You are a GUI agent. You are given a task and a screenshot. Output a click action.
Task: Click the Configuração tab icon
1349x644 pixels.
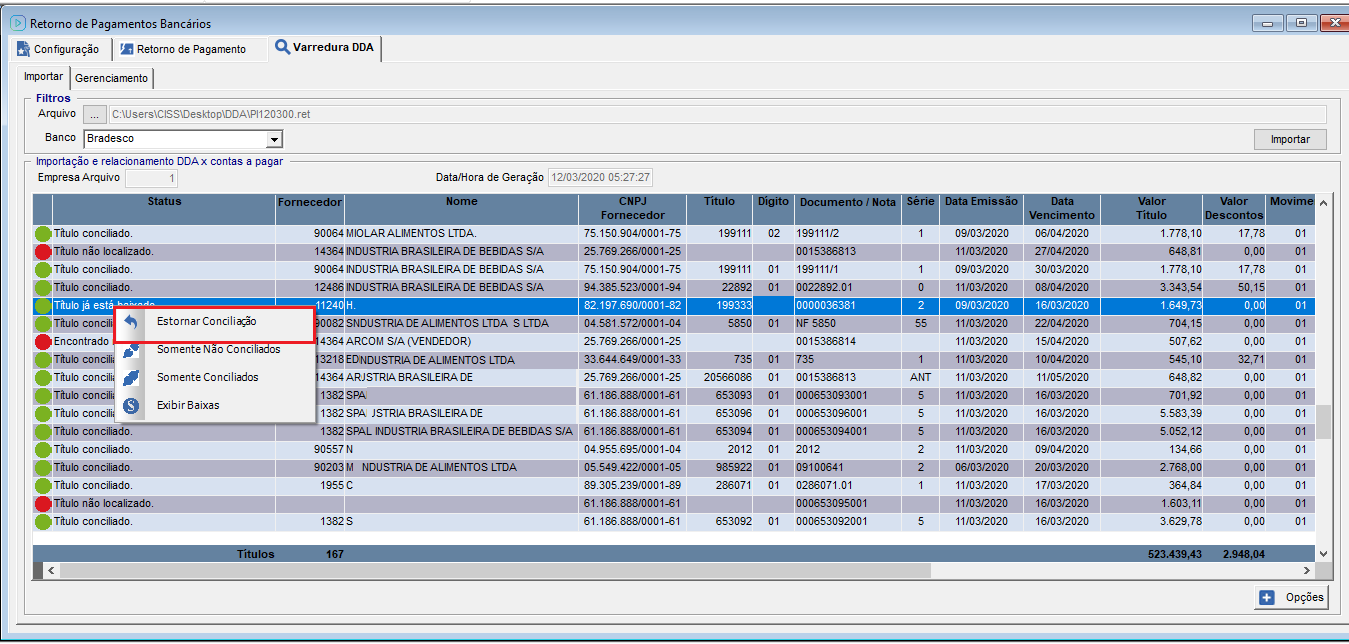(23, 49)
